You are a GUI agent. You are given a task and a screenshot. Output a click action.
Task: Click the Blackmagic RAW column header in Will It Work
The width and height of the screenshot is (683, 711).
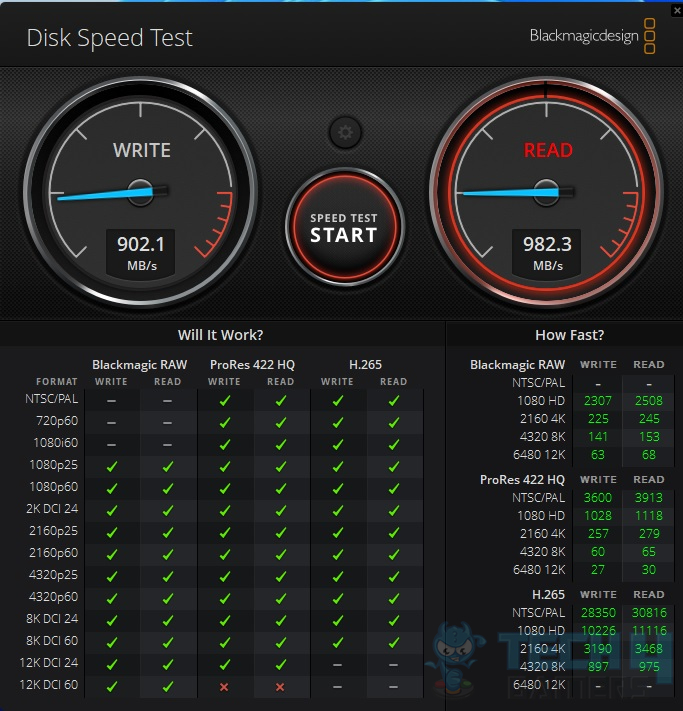pyautogui.click(x=140, y=365)
